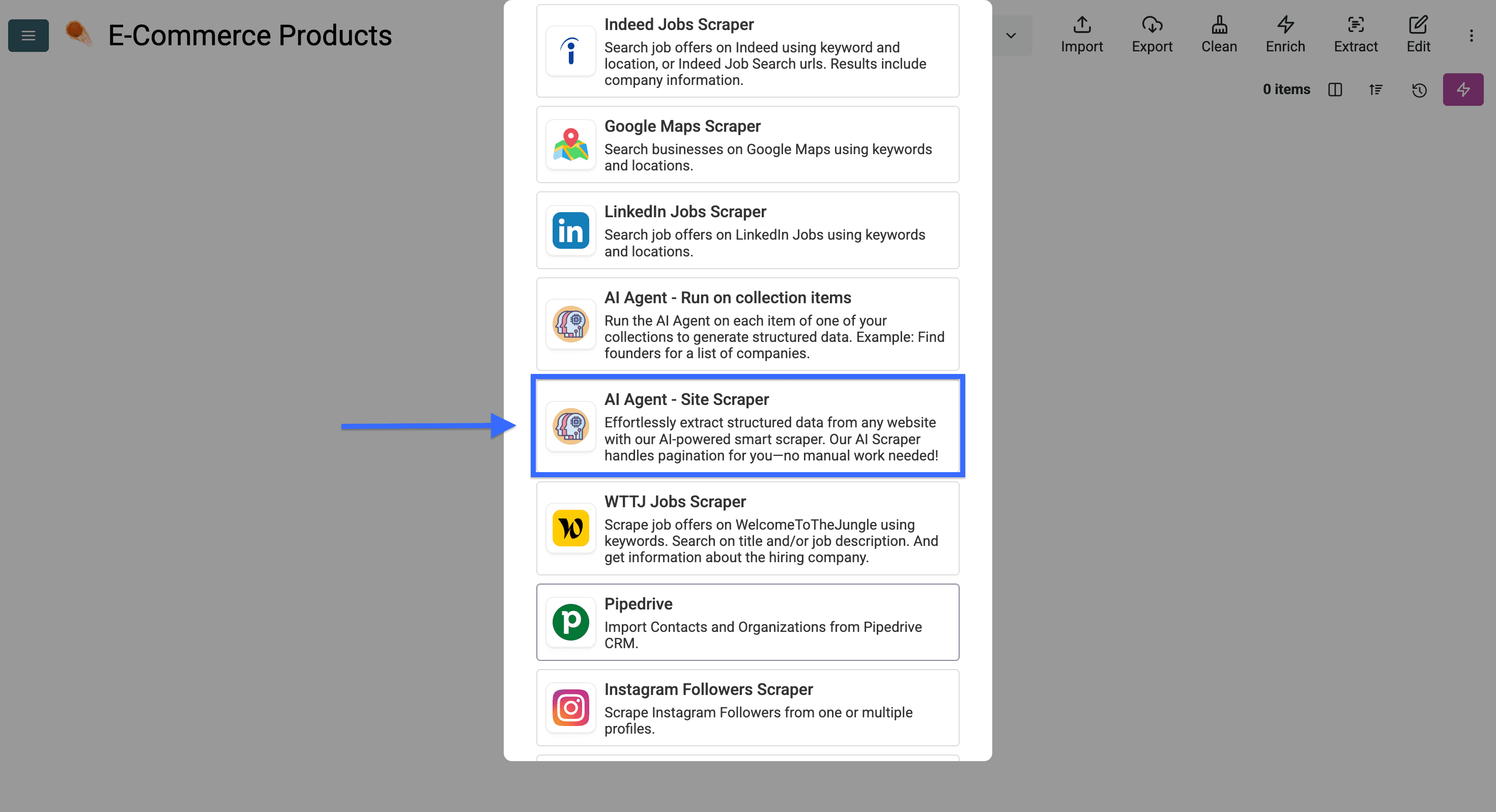Open the hamburger sidebar menu
Viewport: 1496px width, 812px height.
tap(28, 36)
